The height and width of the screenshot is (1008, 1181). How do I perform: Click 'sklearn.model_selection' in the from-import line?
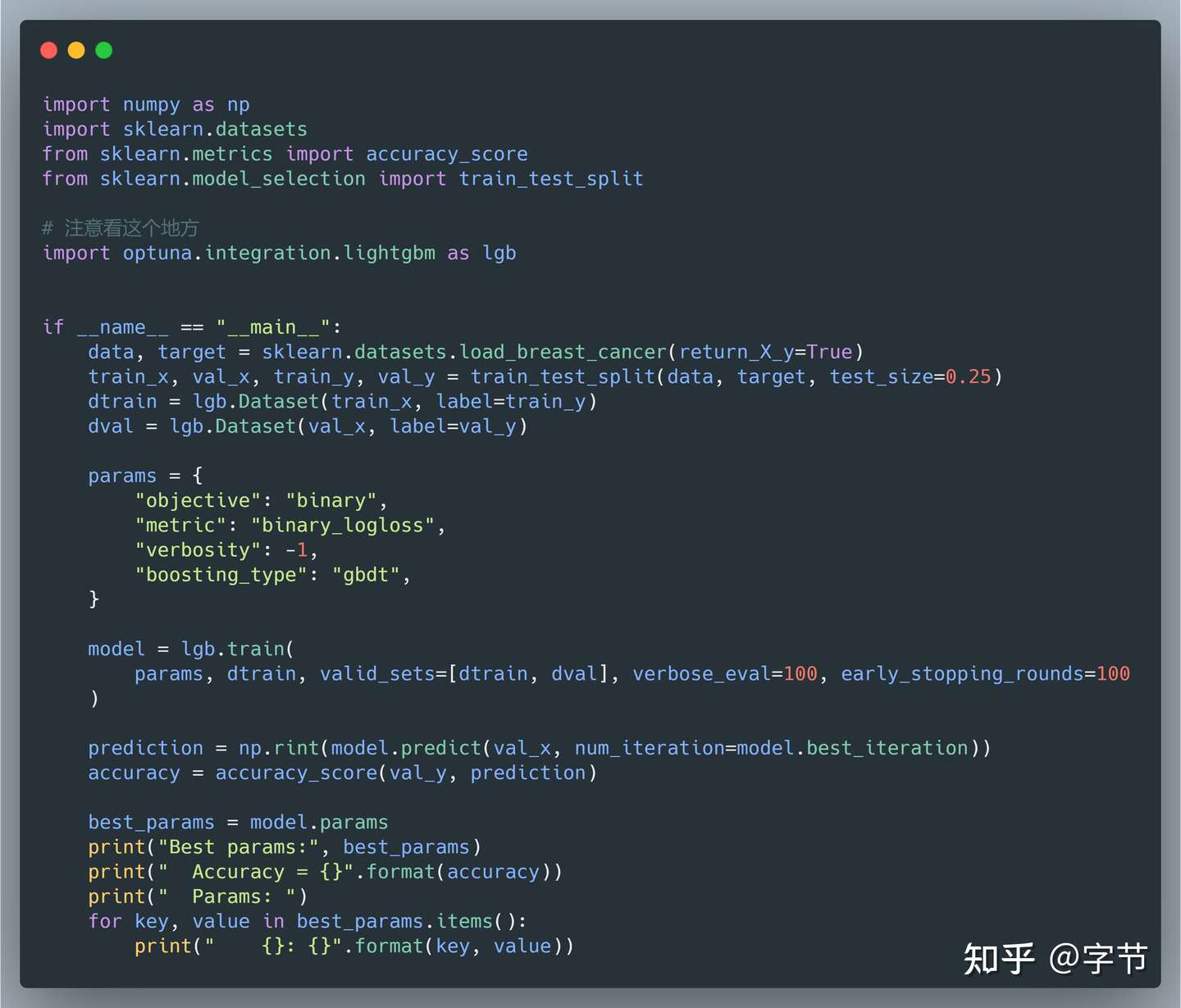pos(233,179)
